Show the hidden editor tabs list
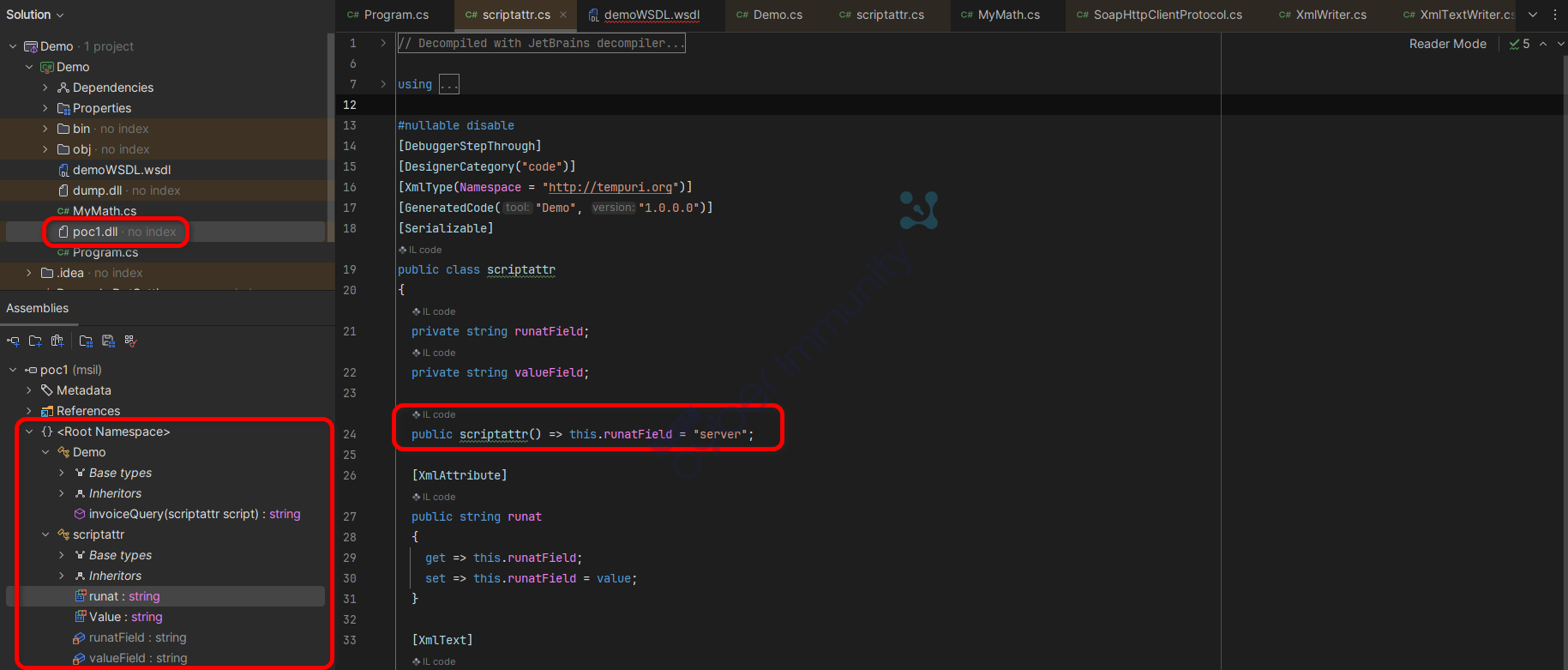1568x670 pixels. pos(1533,15)
